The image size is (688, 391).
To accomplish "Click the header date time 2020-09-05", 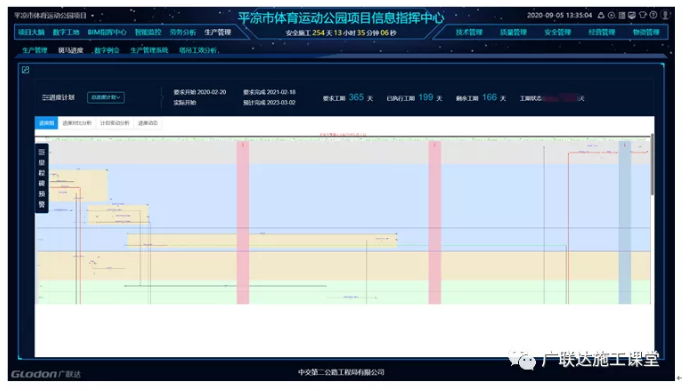I will (x=559, y=15).
